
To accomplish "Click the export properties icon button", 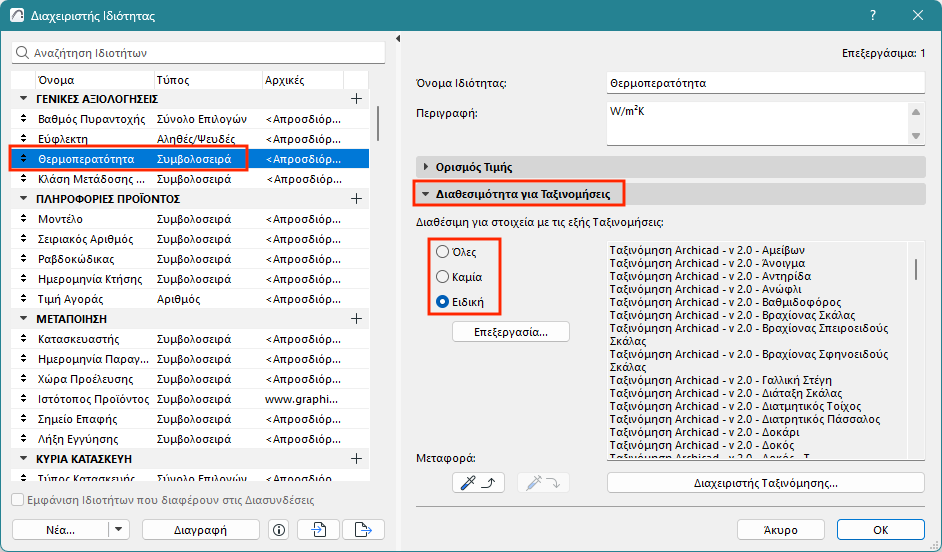I will (x=363, y=530).
